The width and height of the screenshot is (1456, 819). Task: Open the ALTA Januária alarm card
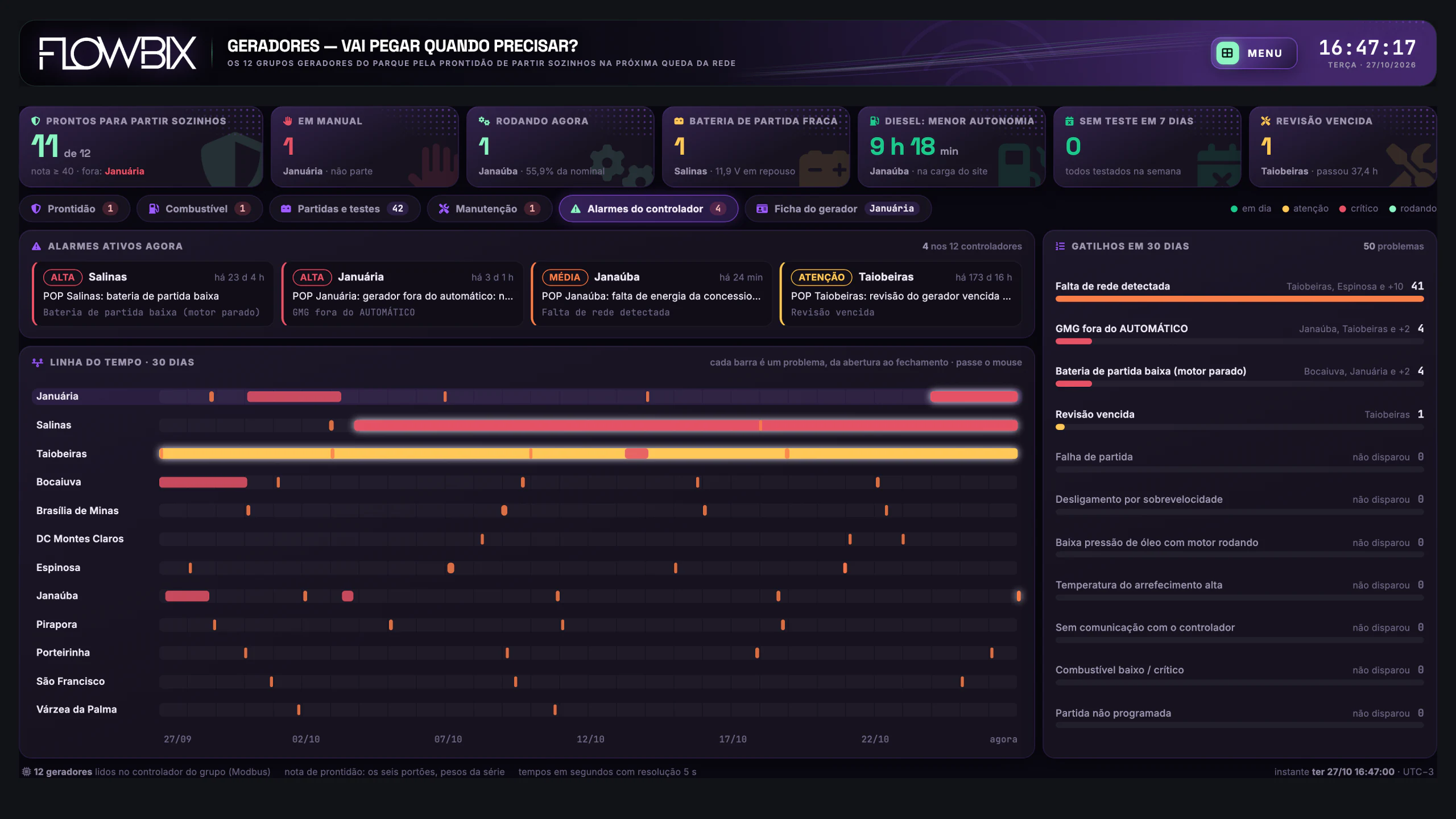click(x=402, y=294)
